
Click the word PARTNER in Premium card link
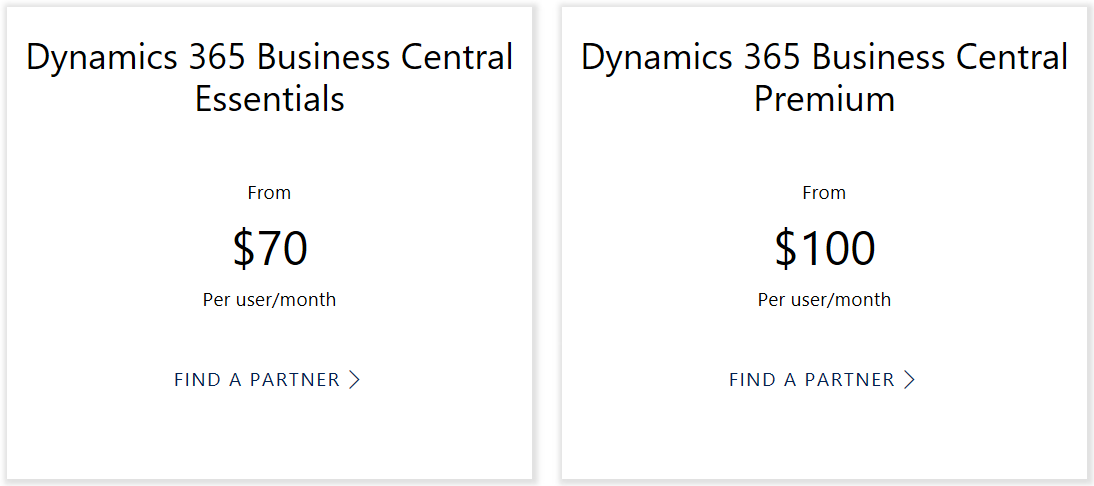pyautogui.click(x=850, y=380)
